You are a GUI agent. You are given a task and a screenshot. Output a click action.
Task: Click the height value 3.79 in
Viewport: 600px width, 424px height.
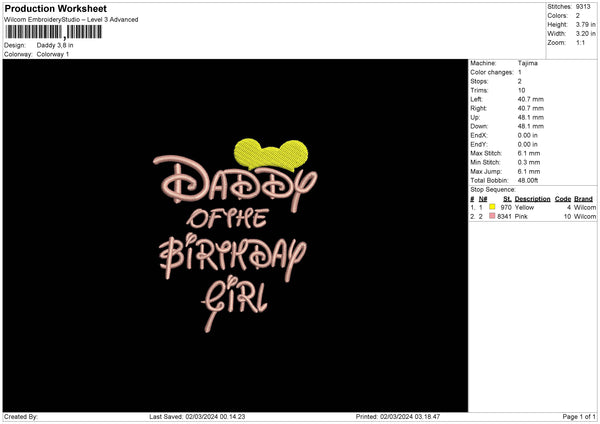click(x=585, y=24)
